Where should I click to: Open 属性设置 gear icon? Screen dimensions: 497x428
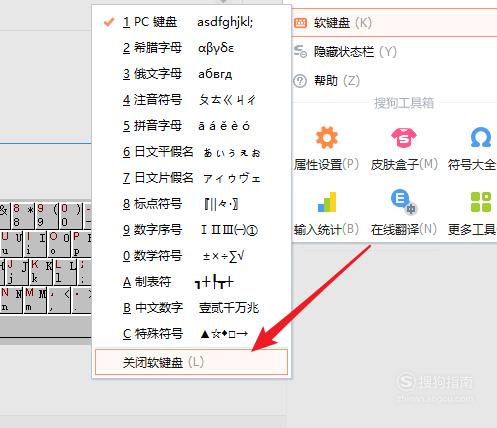[327, 137]
